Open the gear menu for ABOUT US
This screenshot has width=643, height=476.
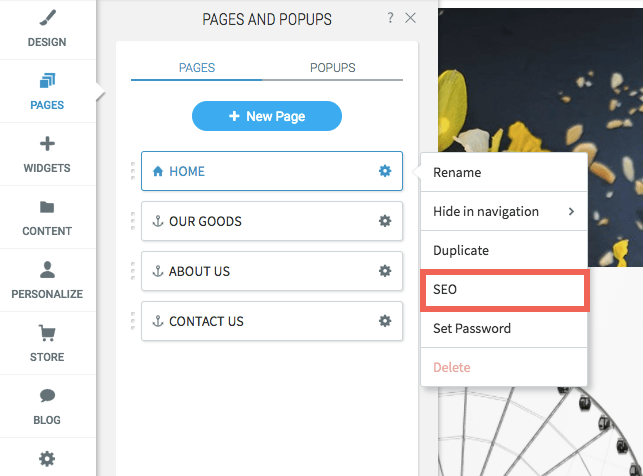[385, 271]
